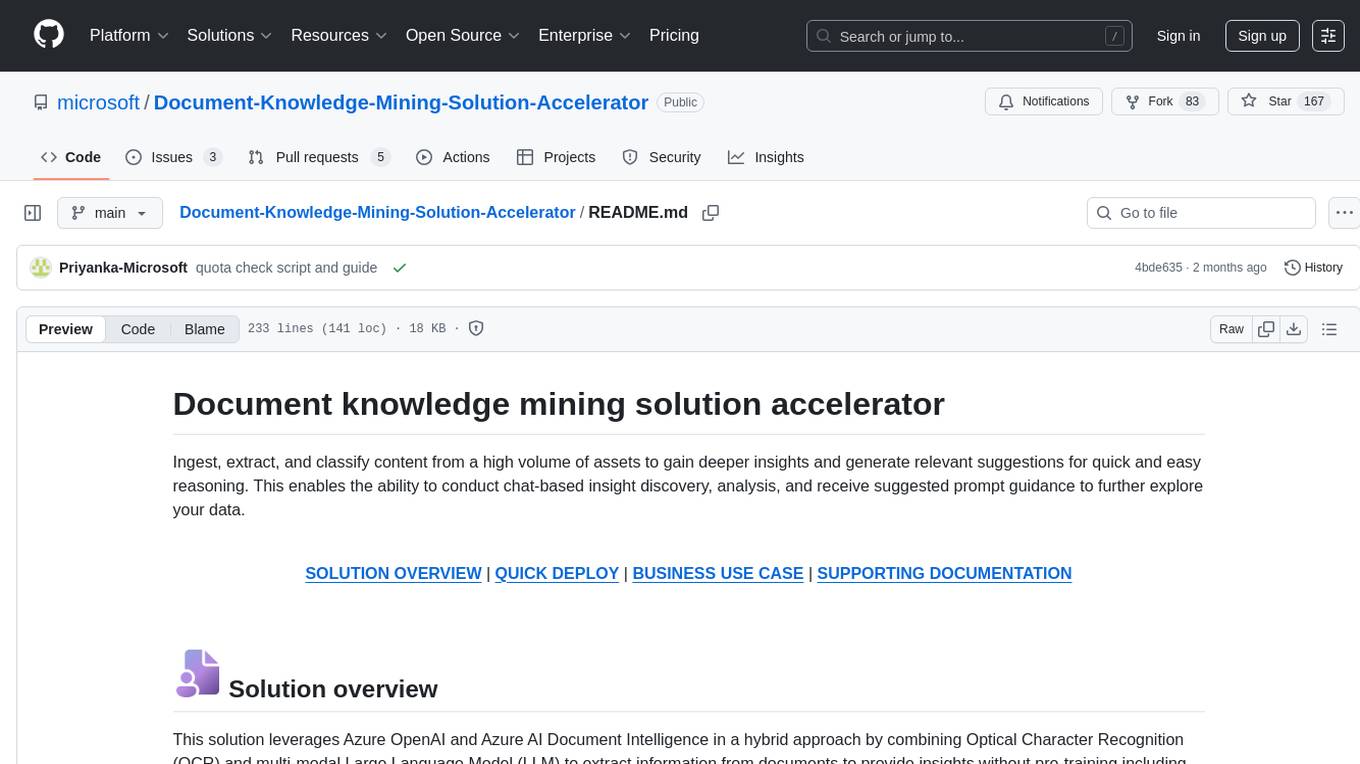Open the Pull requests tab
The height and width of the screenshot is (764, 1360).
(319, 157)
